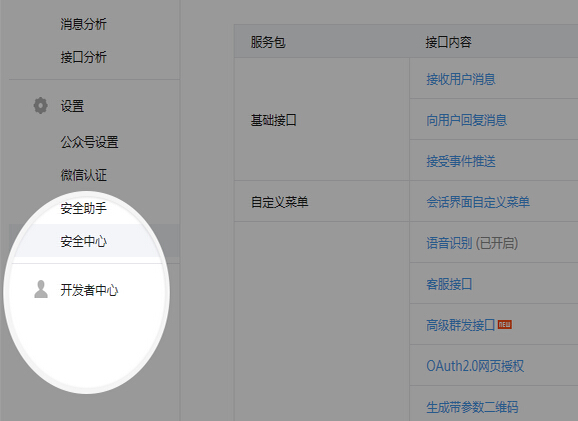Open the 会话界面自定义菜单 link
This screenshot has width=578, height=421.
point(478,202)
